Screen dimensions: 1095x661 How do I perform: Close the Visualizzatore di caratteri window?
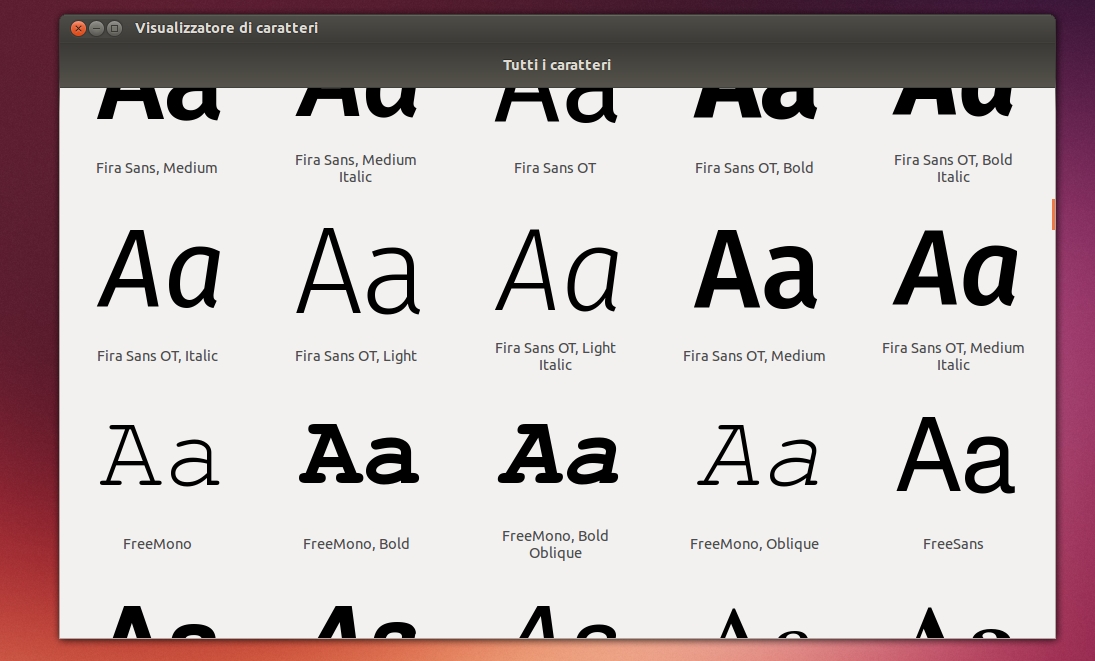(x=78, y=28)
